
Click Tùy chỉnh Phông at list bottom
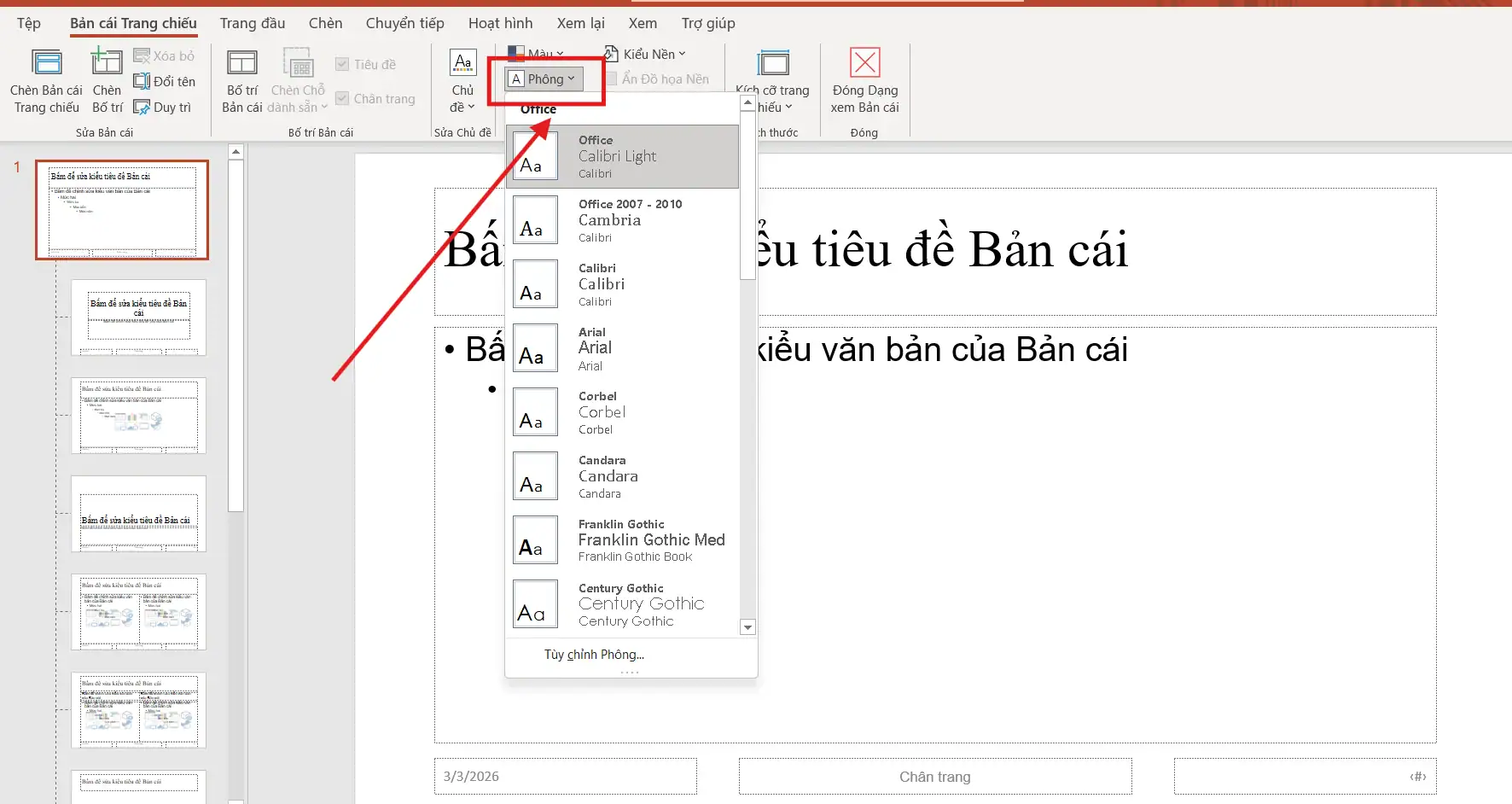tap(594, 654)
